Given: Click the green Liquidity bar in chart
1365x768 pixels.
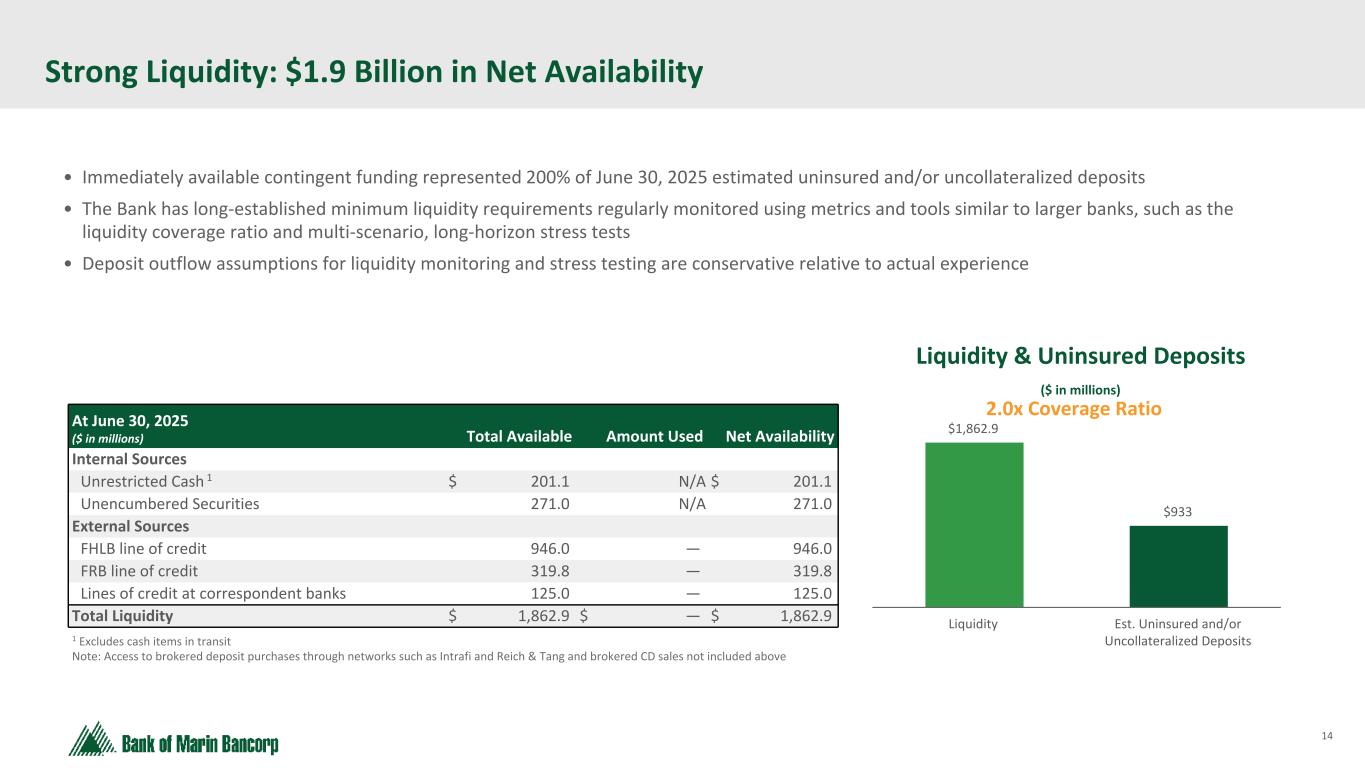Looking at the screenshot, I should pos(974,524).
